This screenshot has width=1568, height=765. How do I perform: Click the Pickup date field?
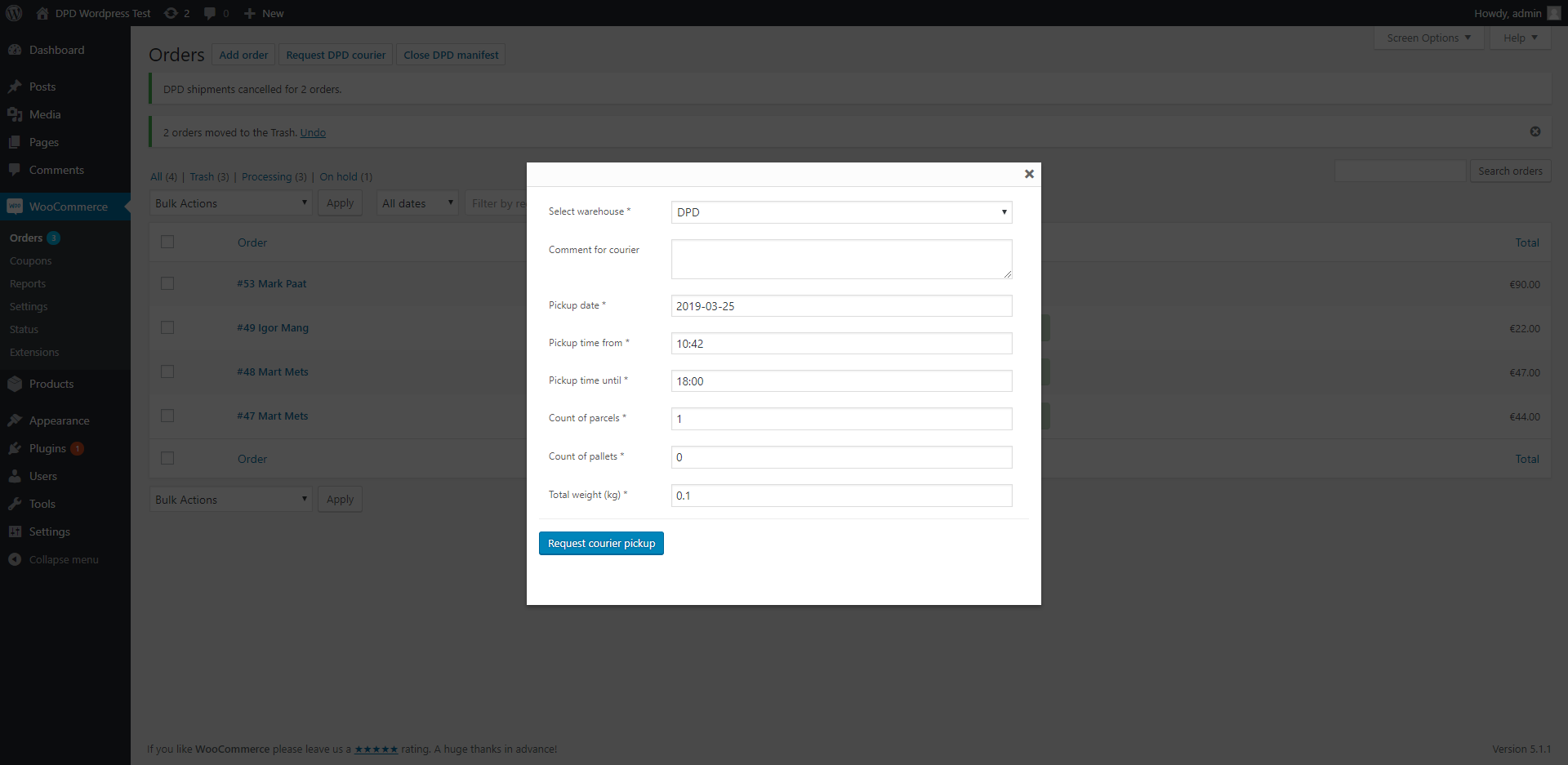click(x=841, y=306)
